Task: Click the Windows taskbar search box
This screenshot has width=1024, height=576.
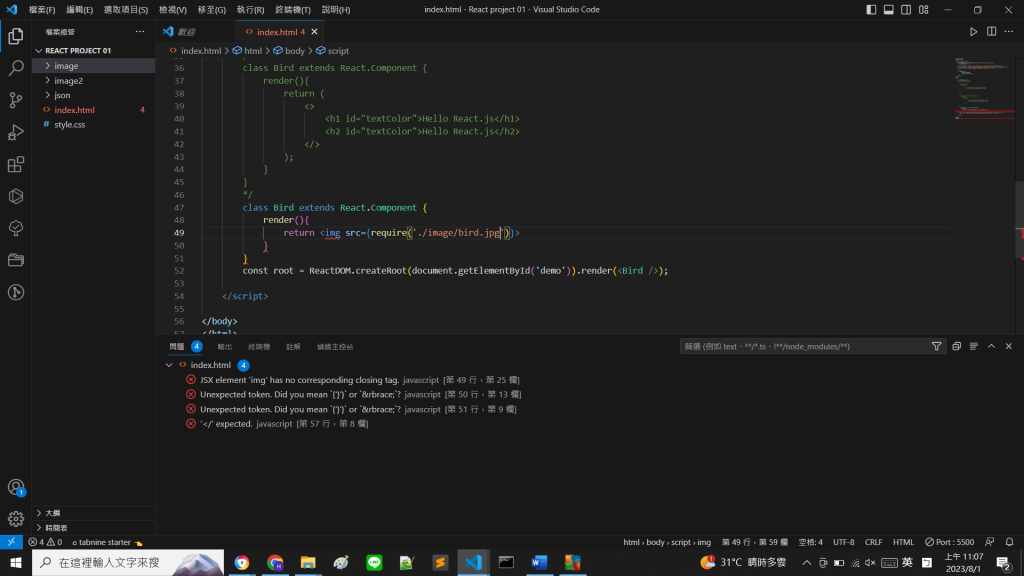Action: (127, 562)
